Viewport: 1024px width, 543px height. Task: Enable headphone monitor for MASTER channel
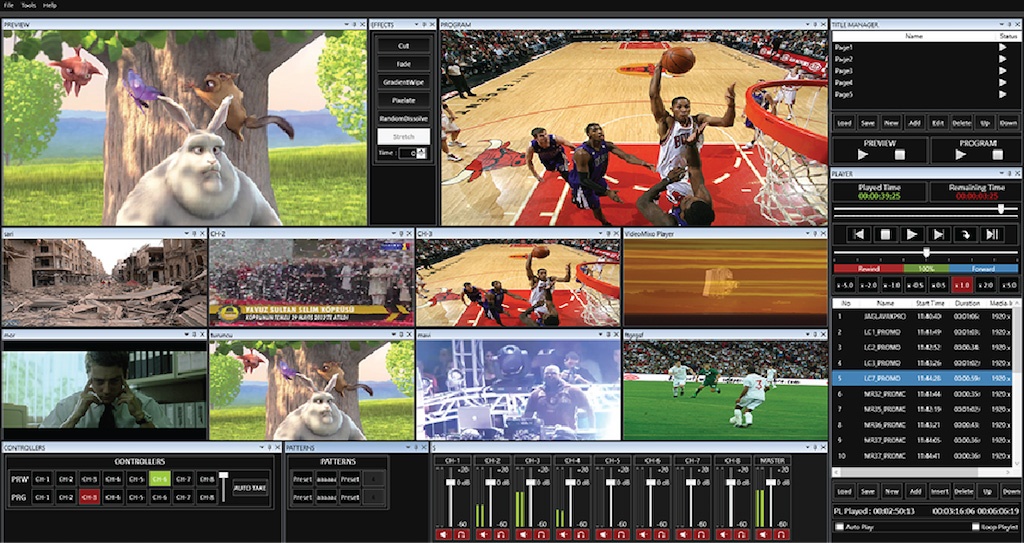click(x=780, y=535)
